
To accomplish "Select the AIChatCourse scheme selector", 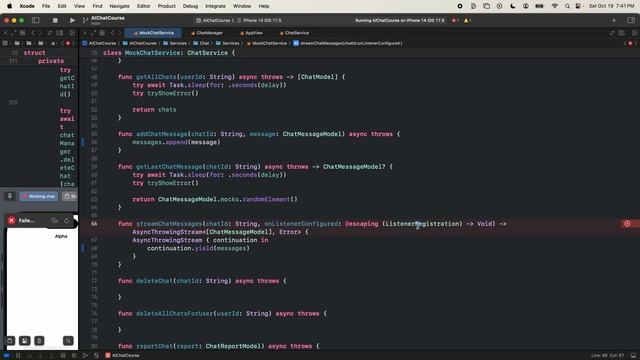I will click(213, 20).
